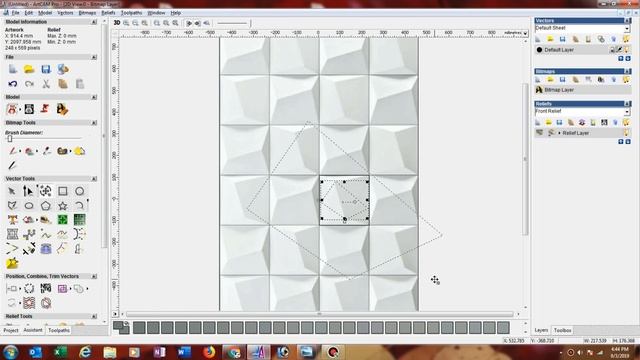Toggle lock icon on Default Layer
Image resolution: width=640 pixels, height=360 pixels.
tap(612, 50)
